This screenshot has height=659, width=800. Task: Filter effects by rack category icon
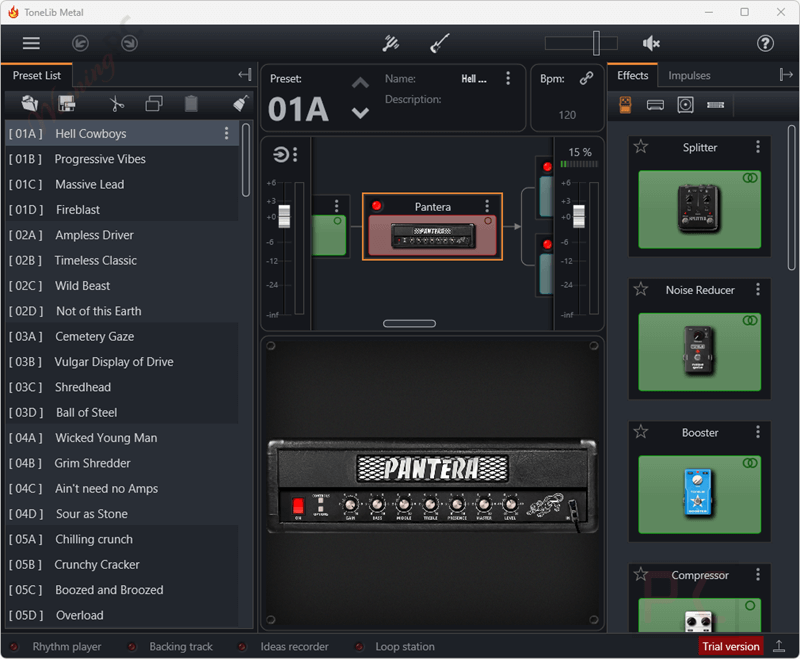click(x=715, y=105)
